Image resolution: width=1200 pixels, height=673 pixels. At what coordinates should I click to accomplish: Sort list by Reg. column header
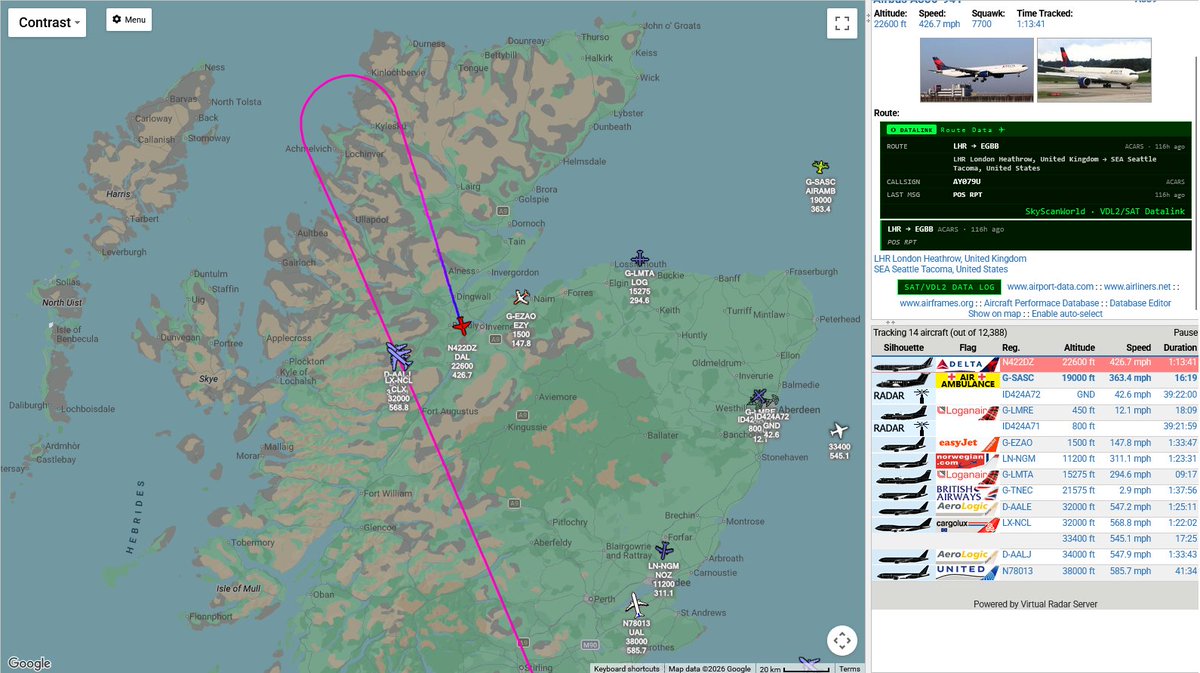click(1011, 348)
